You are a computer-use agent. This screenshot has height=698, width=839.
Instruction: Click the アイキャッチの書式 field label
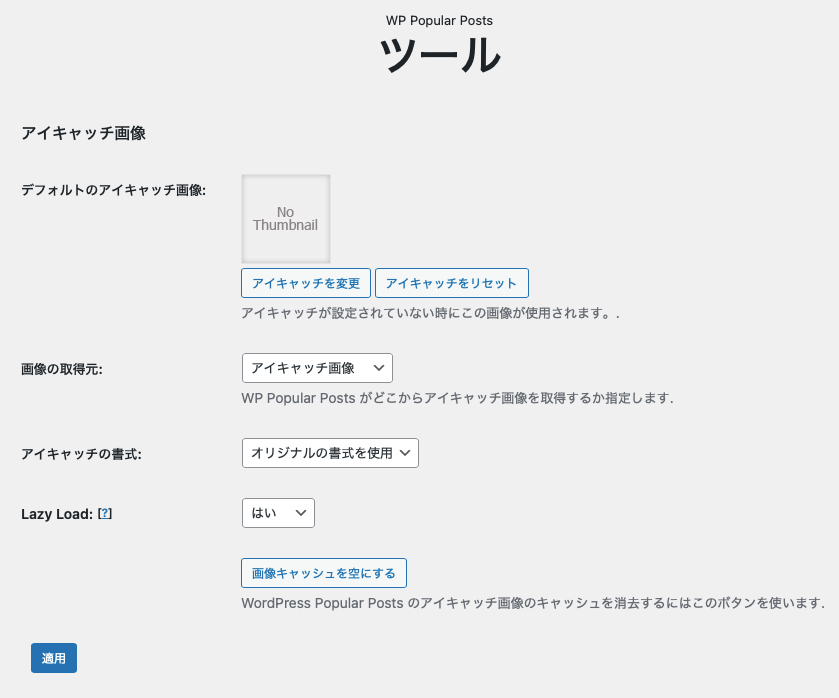81,454
